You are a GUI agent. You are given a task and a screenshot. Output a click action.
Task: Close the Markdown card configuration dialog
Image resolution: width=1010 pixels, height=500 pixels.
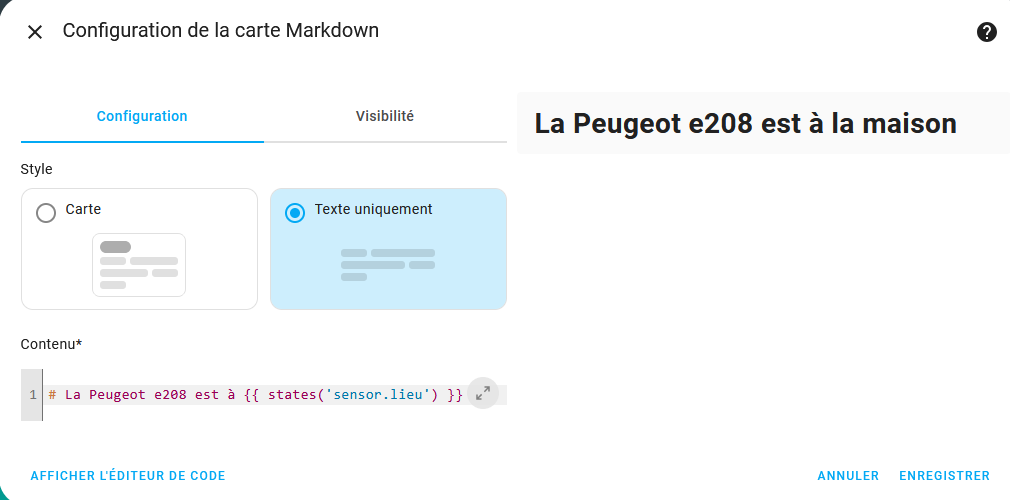35,32
